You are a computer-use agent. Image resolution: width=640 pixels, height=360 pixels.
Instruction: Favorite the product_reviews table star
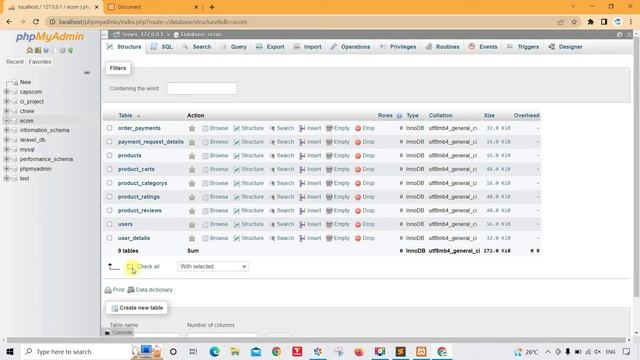192,211
